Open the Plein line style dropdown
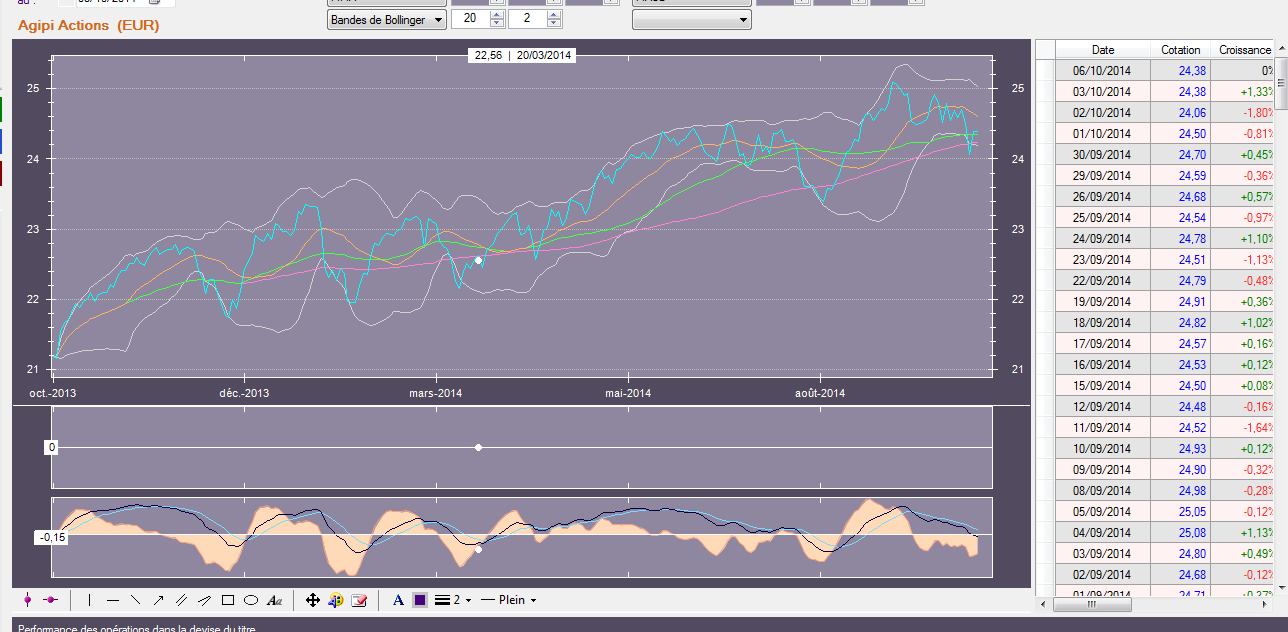 pos(509,600)
